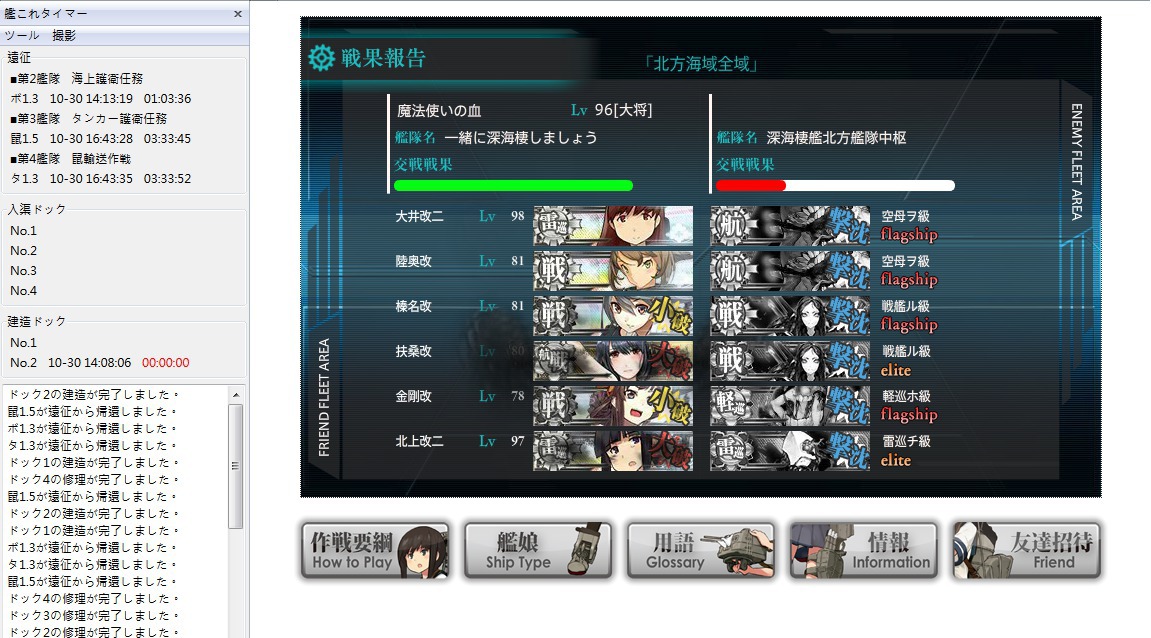Click the 扶桑改 heavily damaged banner
The width and height of the screenshot is (1151, 638).
pos(613,360)
